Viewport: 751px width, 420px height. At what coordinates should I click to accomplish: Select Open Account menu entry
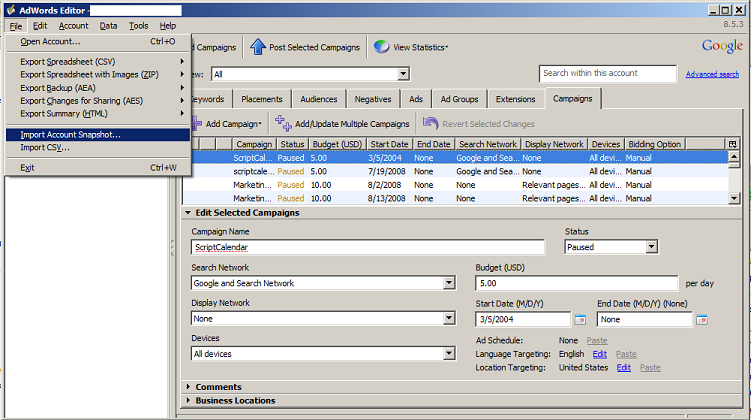[98, 42]
